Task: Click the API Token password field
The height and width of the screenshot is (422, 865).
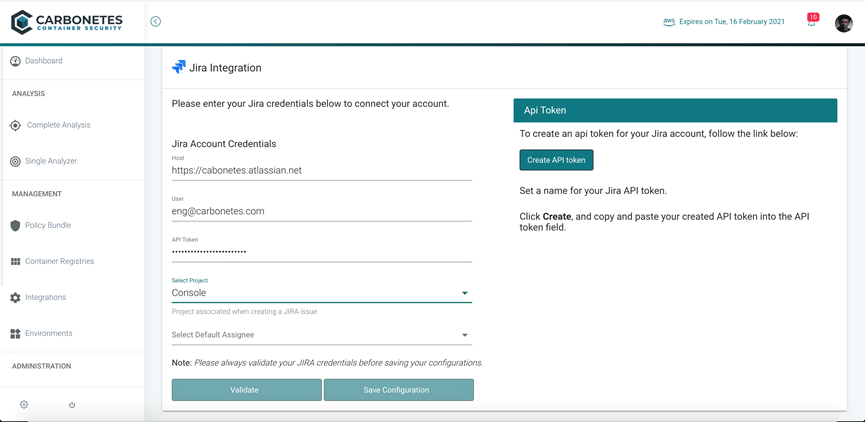Action: [x=322, y=252]
